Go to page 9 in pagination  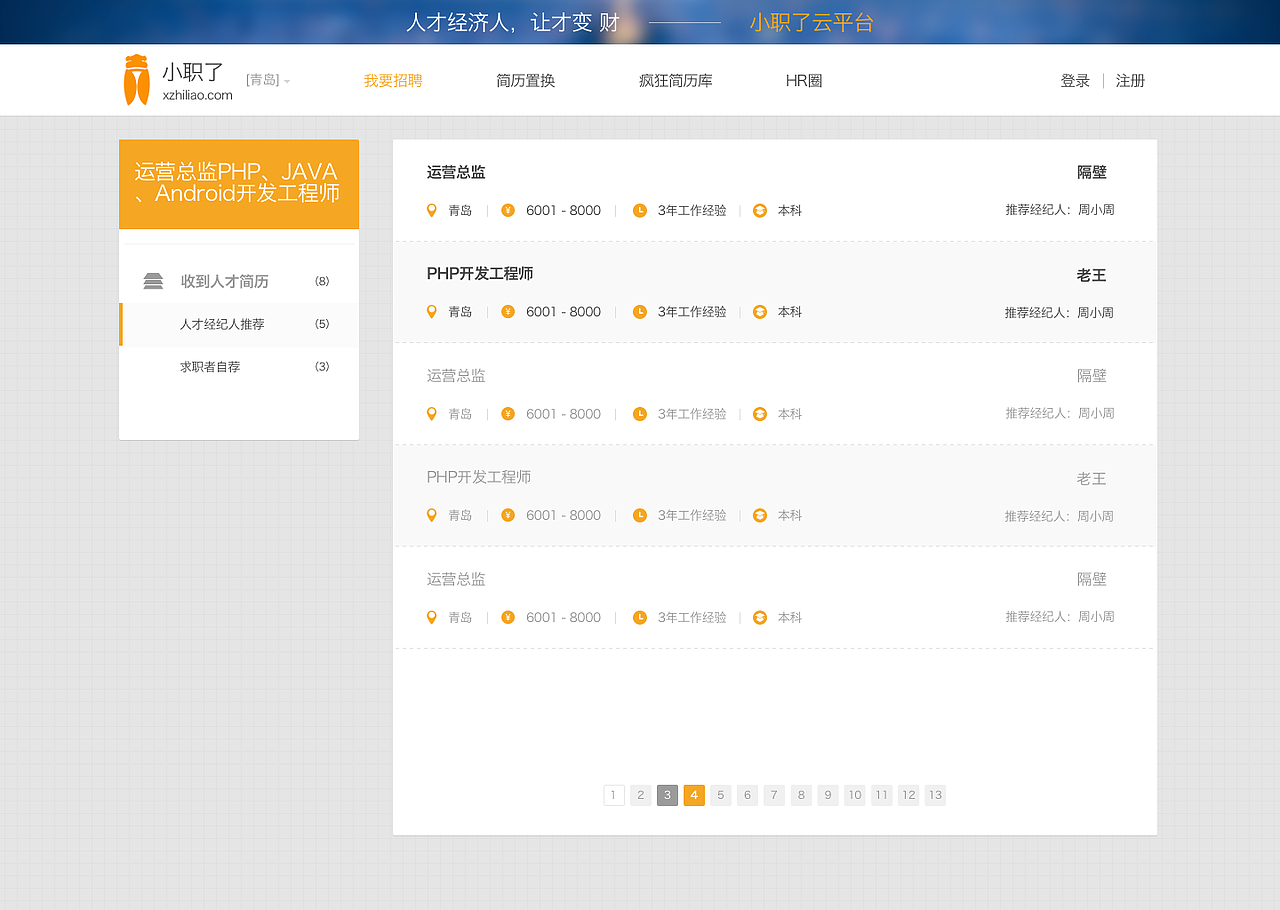828,795
